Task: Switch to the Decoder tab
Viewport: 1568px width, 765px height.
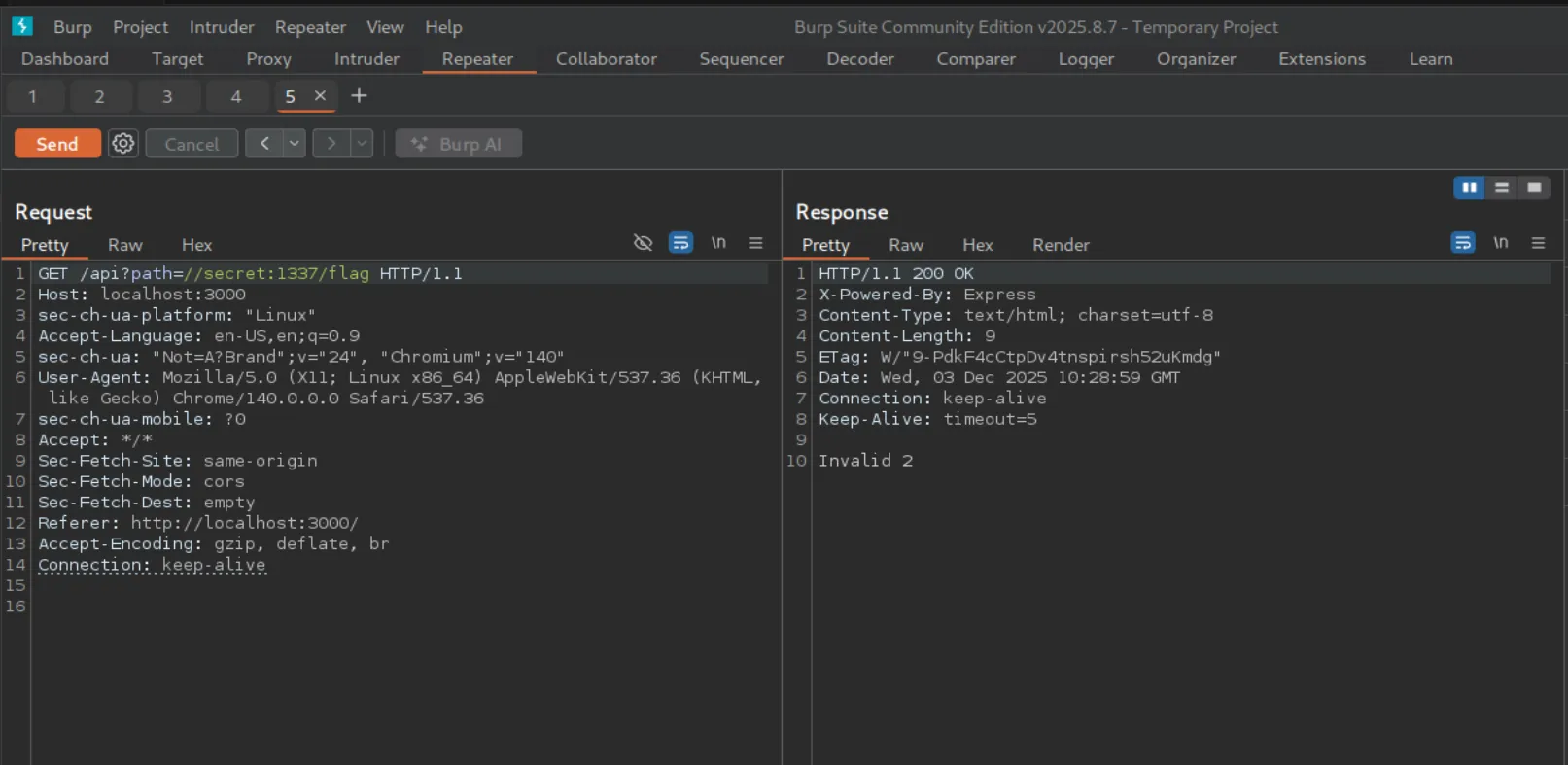Action: point(859,59)
